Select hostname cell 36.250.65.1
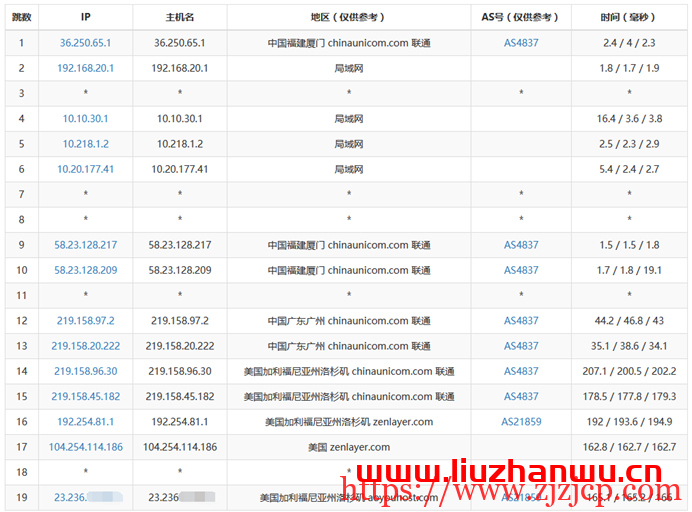 (180, 43)
